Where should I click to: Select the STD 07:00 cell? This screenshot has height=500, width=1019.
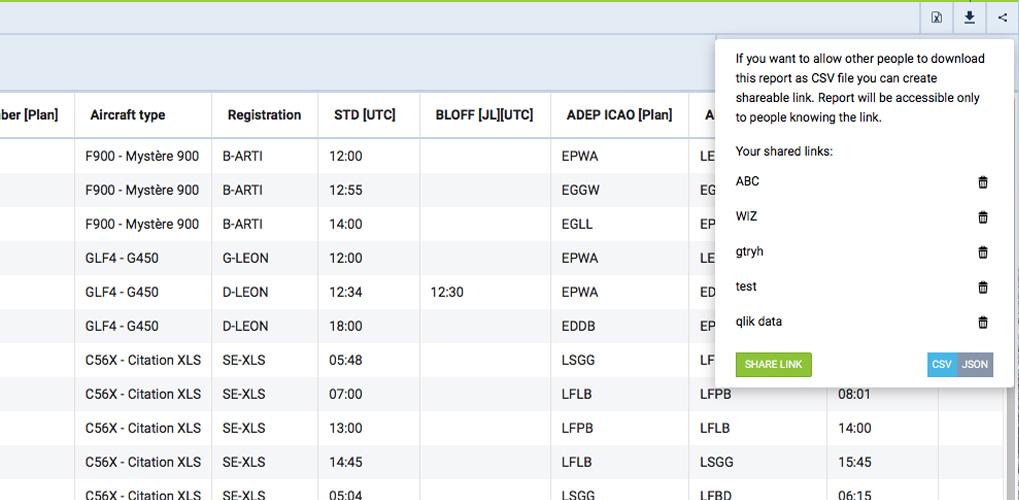368,394
